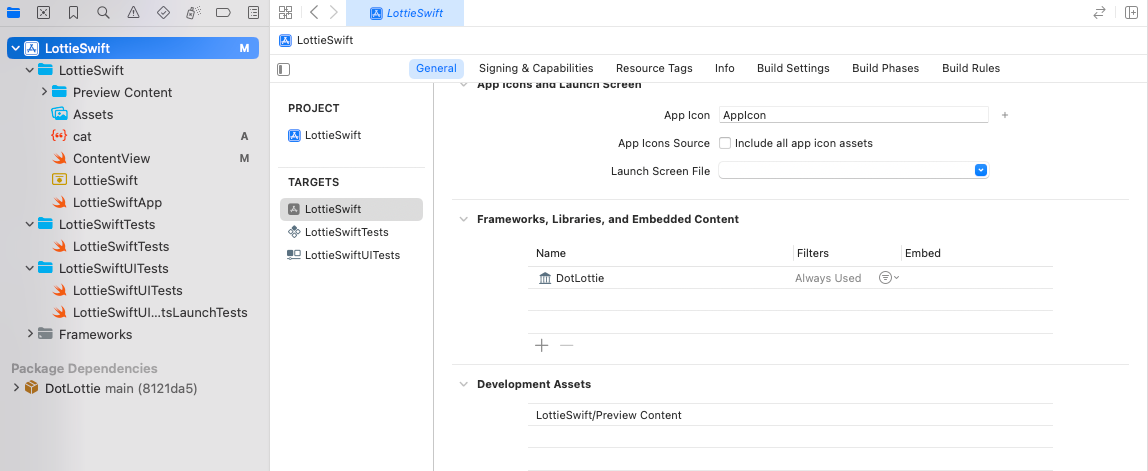1148x471 pixels.
Task: Remove framework with minus button
Action: [x=566, y=346]
